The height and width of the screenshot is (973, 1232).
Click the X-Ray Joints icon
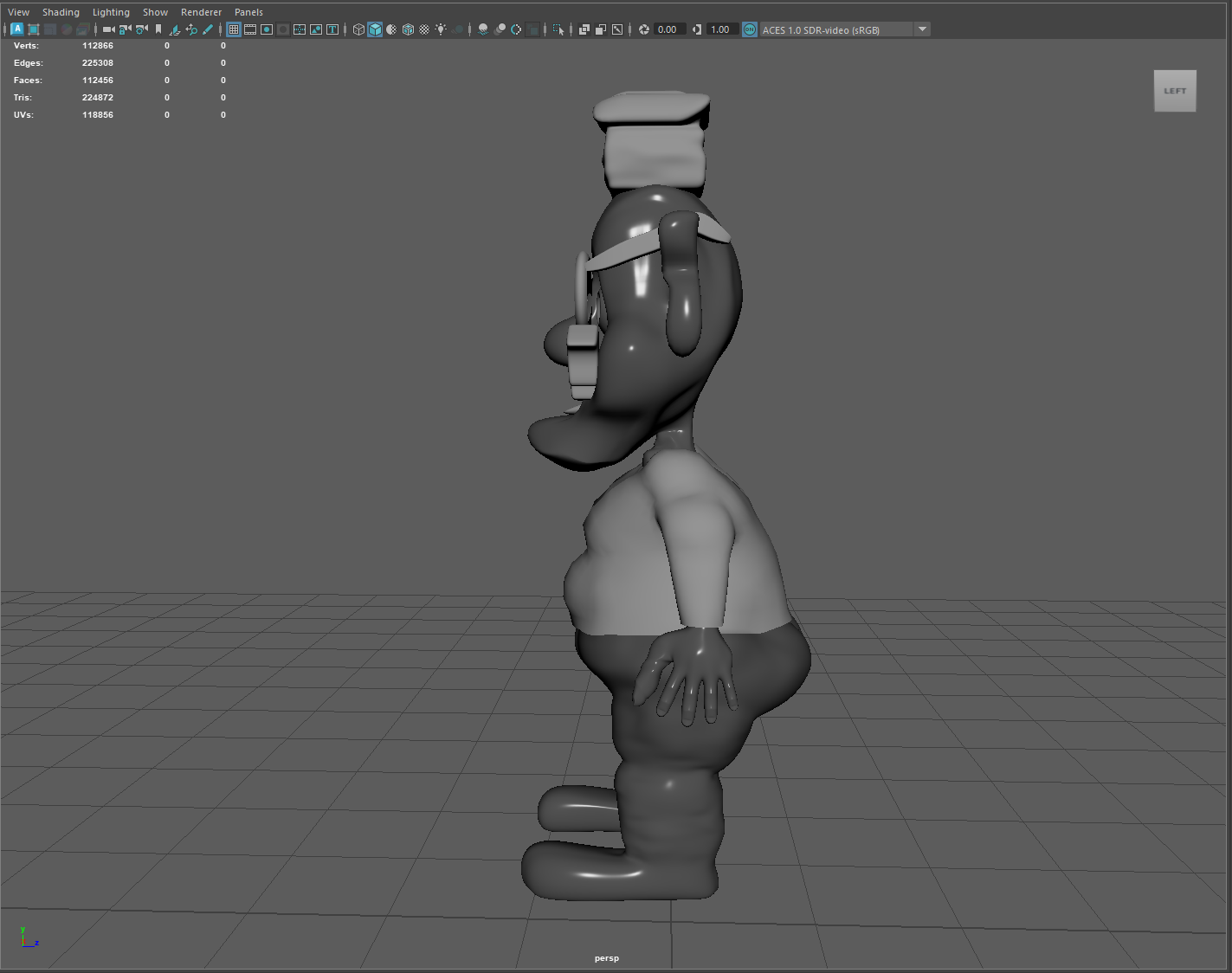tap(617, 29)
